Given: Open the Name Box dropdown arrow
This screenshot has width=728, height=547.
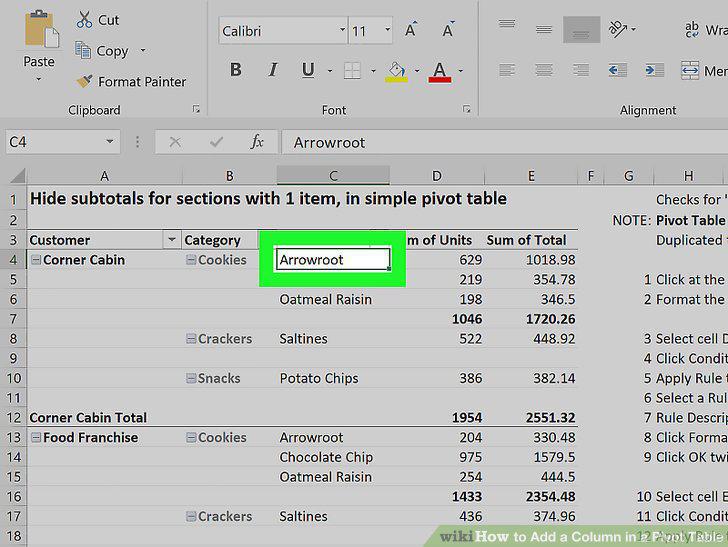Looking at the screenshot, I should pos(110,141).
